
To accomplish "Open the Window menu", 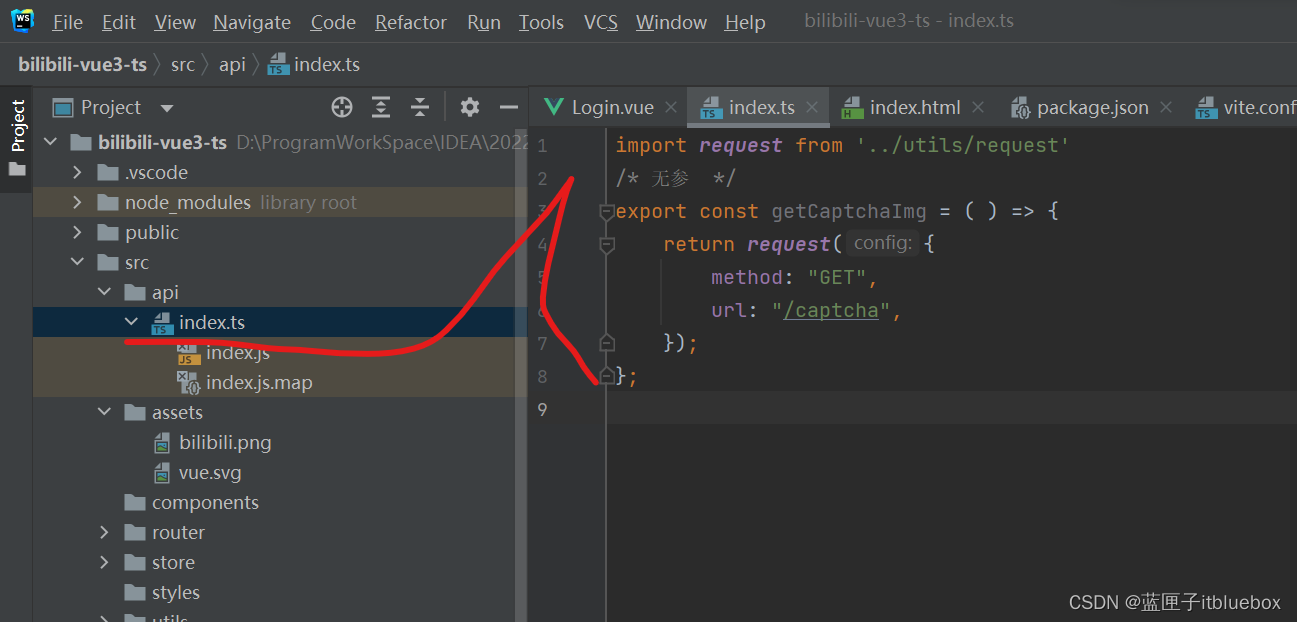I will tap(671, 22).
